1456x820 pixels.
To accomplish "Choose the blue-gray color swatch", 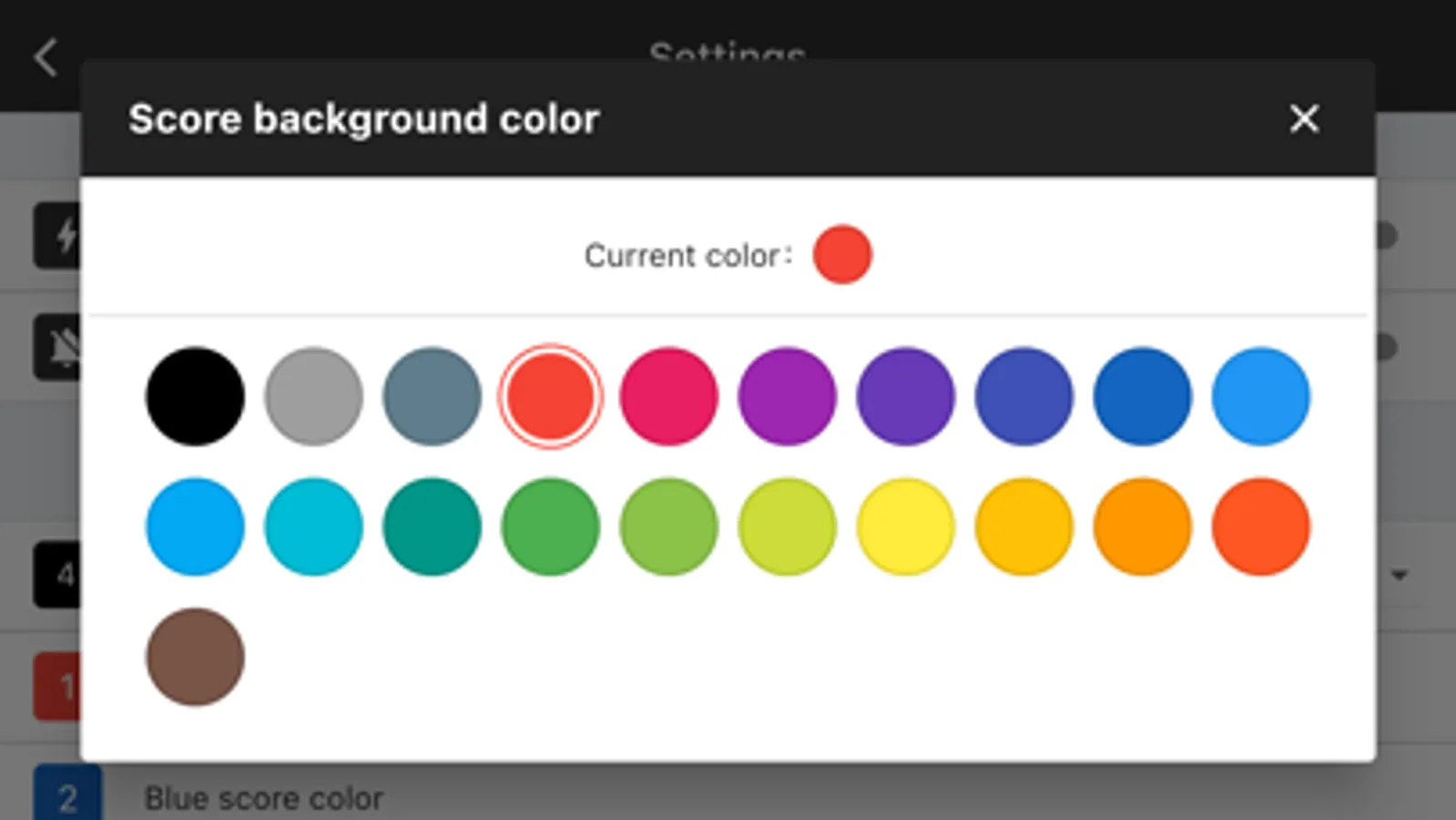I will point(432,396).
